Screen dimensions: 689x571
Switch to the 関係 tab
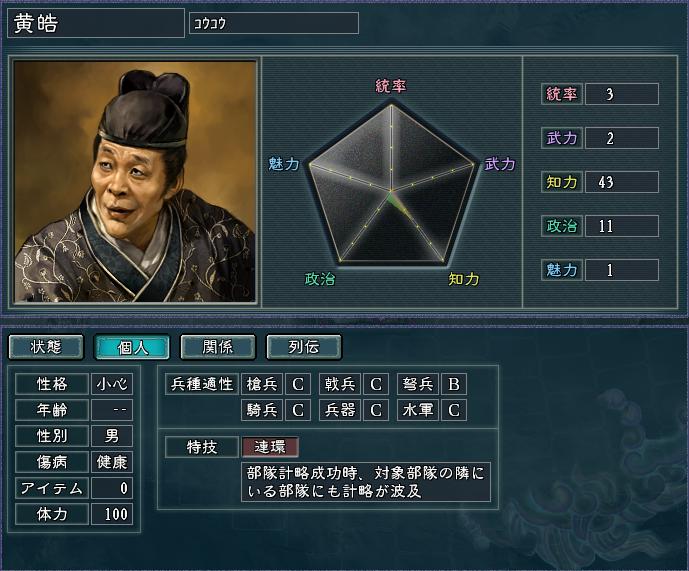[x=218, y=347]
